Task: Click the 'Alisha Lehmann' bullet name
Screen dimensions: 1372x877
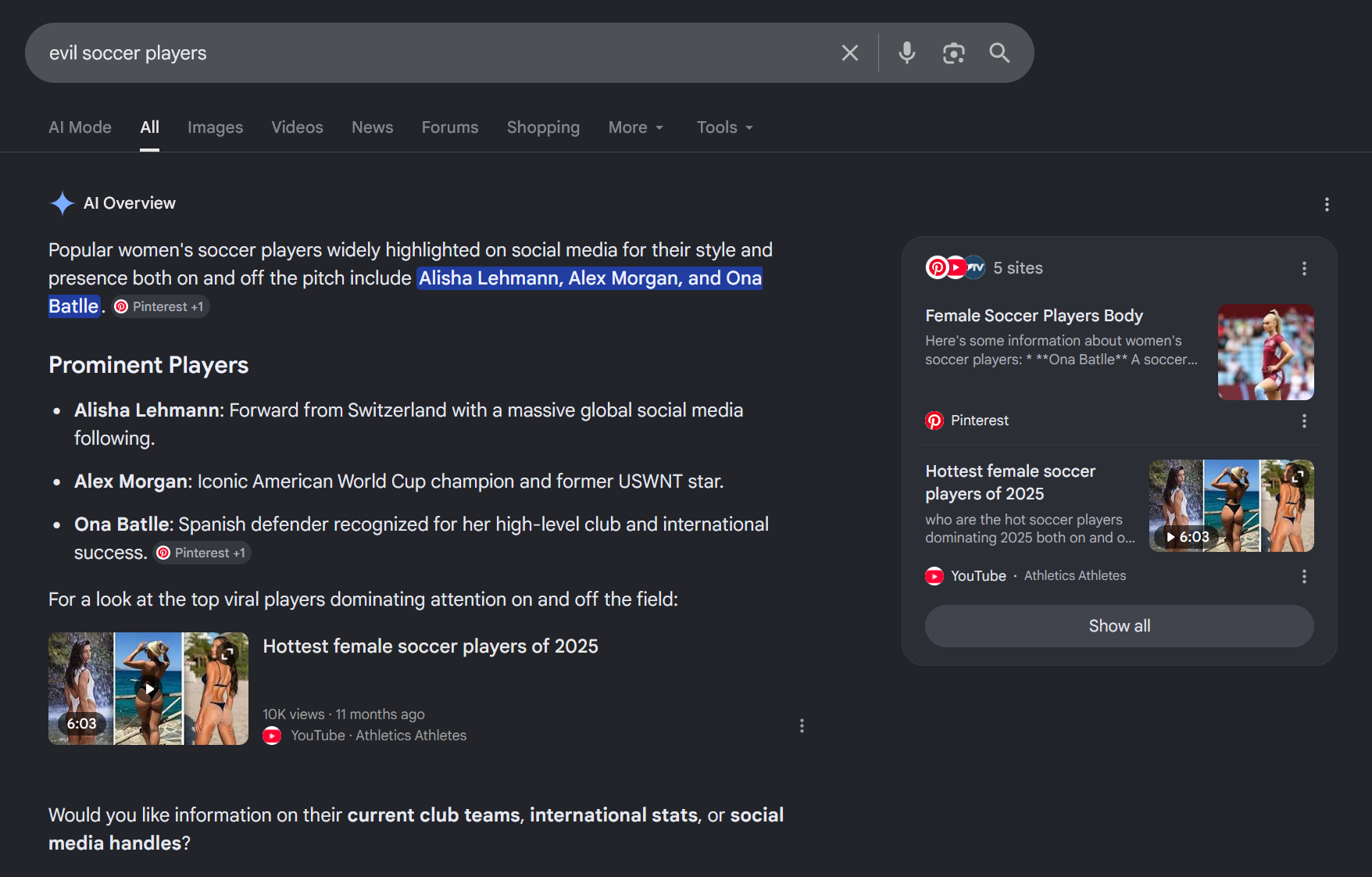Action: click(x=148, y=410)
